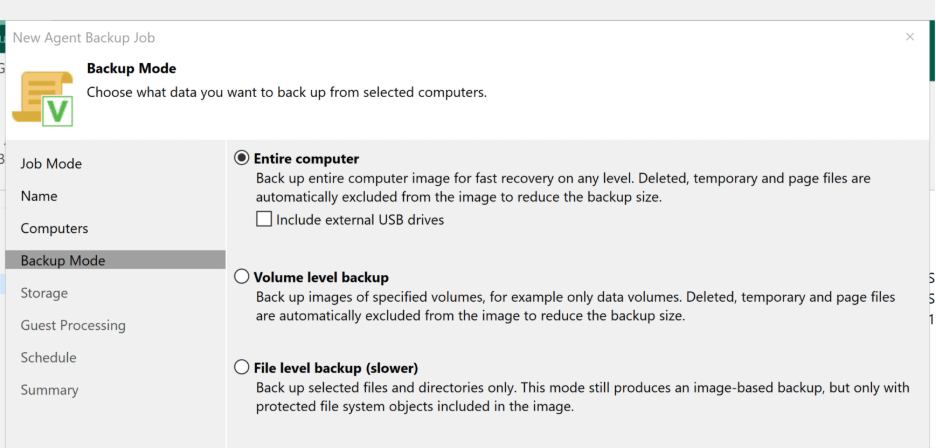Jump to the Storage step
This screenshot has height=448, width=936.
[44, 293]
